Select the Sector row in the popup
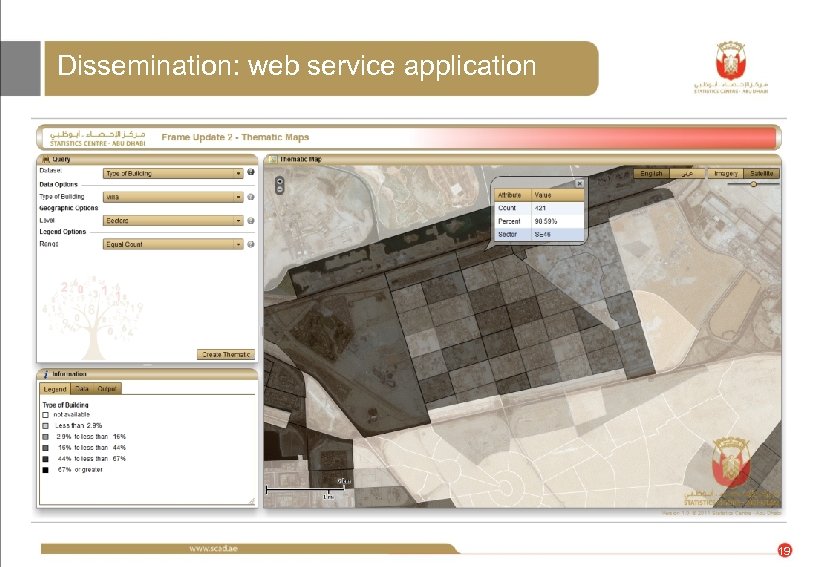Screen dimensions: 818x567 (x=539, y=235)
